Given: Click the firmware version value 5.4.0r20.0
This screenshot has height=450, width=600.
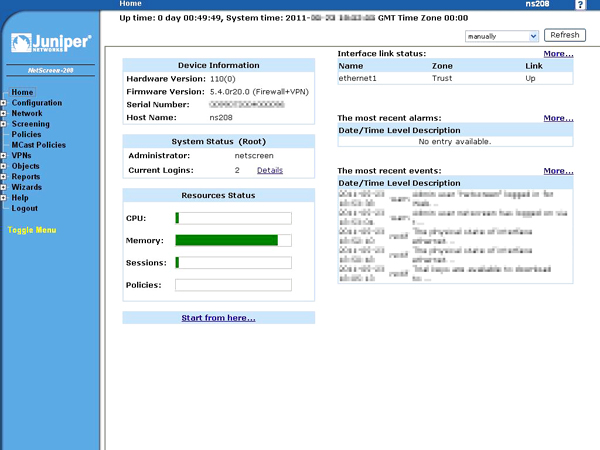Looking at the screenshot, I should [259, 92].
